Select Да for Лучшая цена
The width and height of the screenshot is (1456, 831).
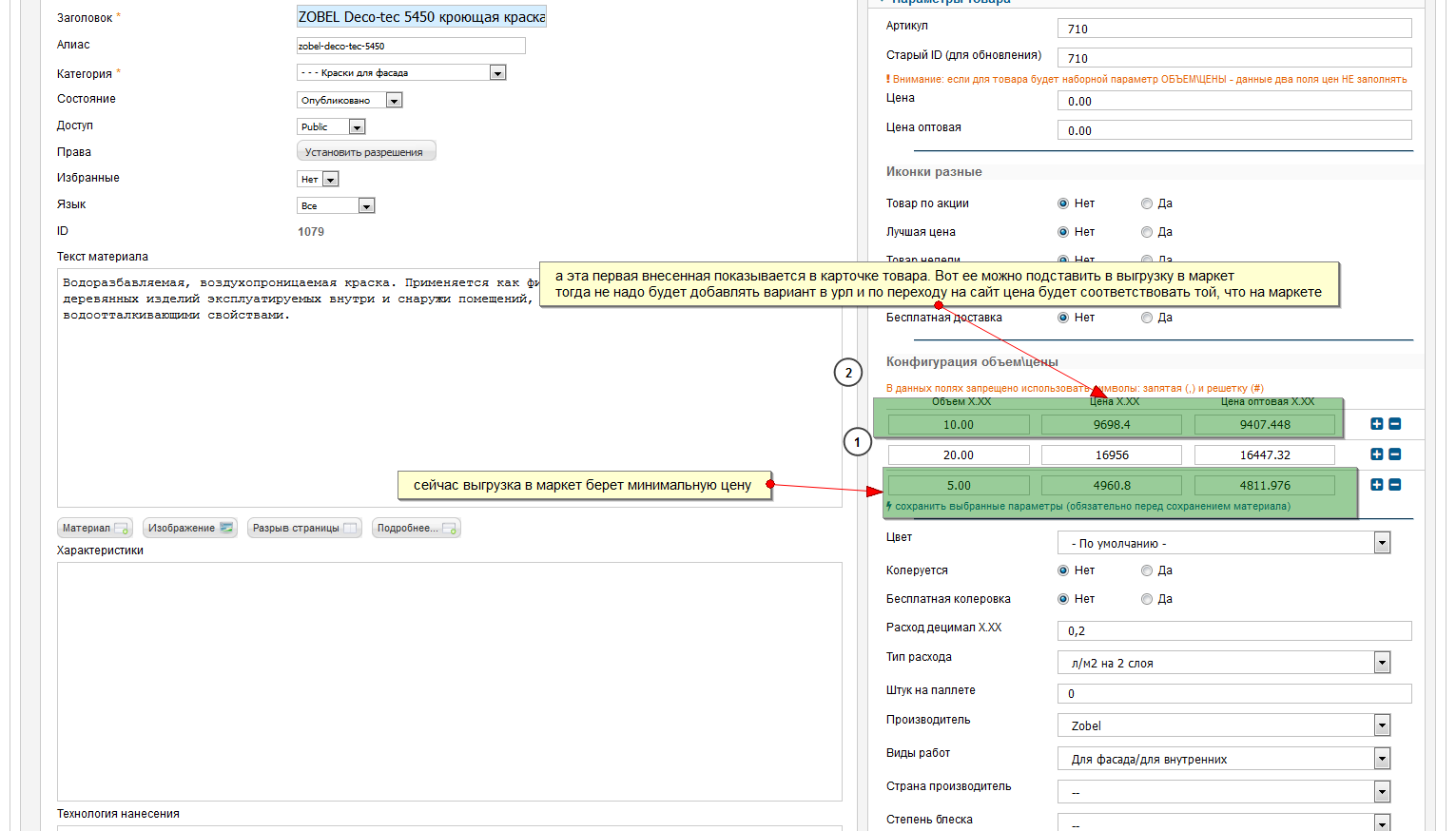(x=1147, y=232)
